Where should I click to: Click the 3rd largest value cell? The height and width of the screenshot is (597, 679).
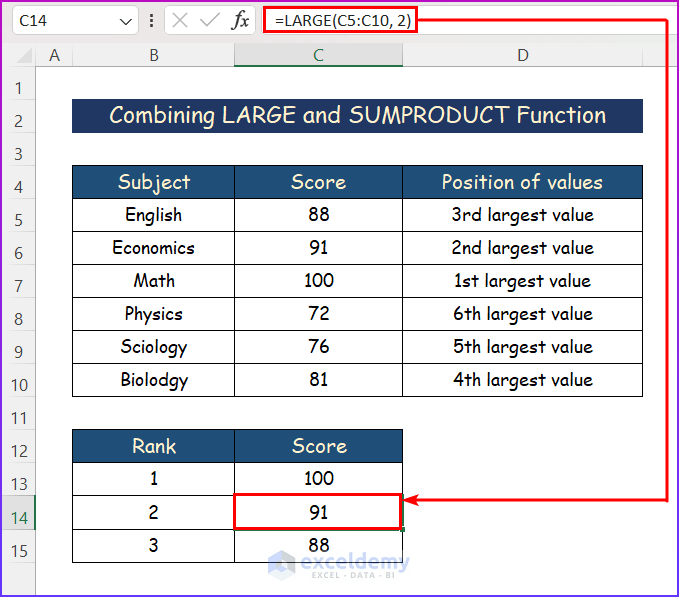click(523, 215)
